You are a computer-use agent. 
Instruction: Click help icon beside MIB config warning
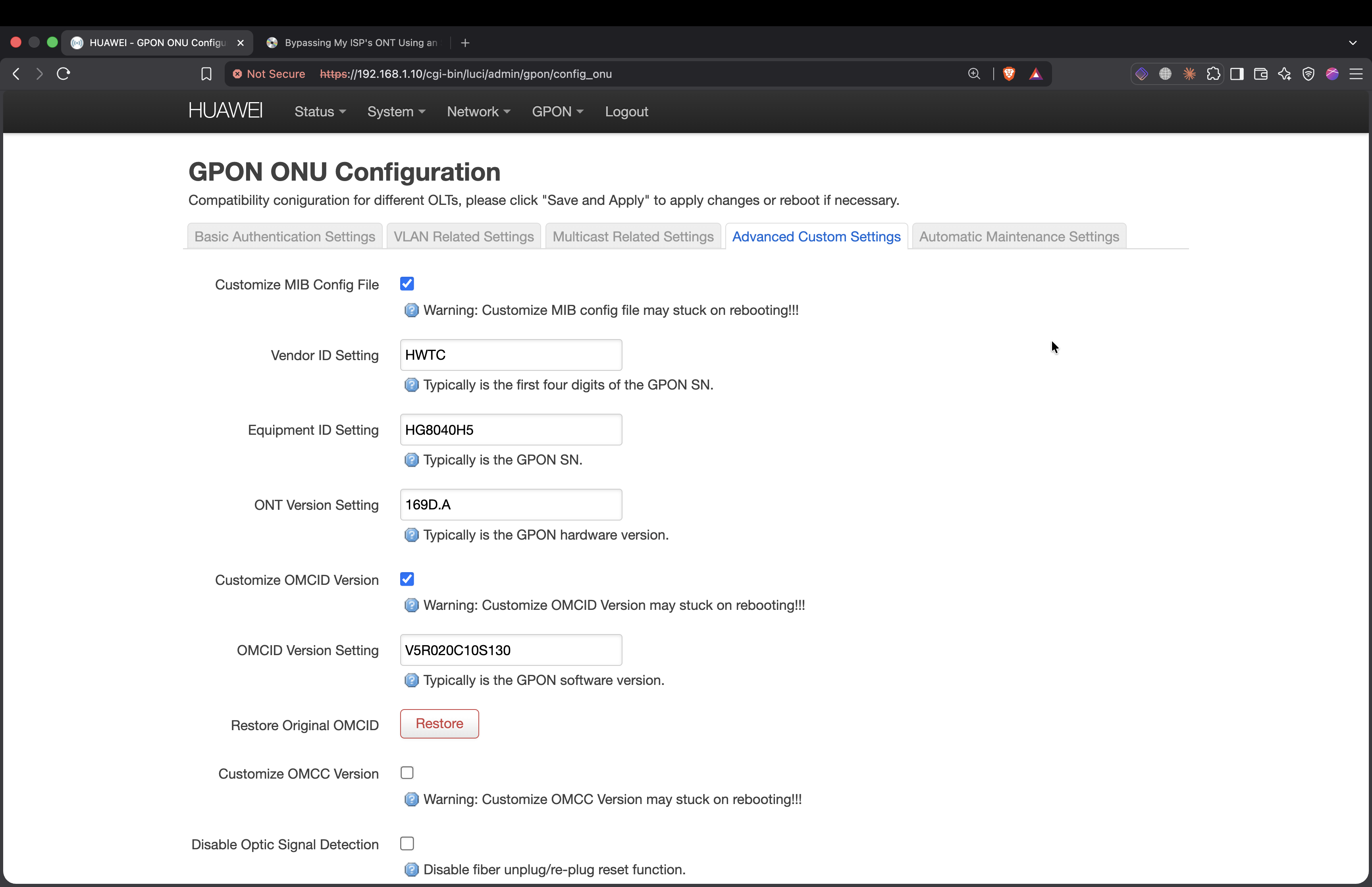point(411,310)
